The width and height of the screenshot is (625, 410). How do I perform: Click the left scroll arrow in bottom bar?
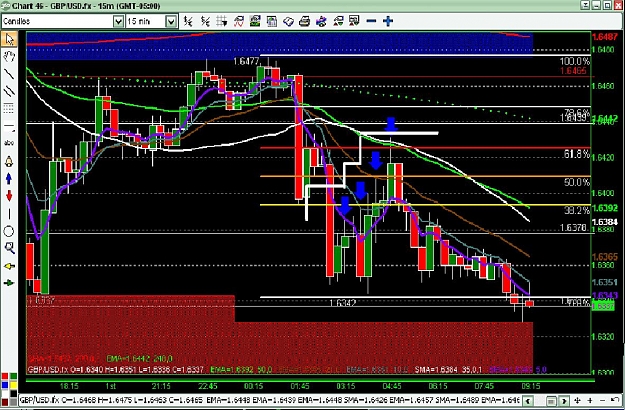click(528, 400)
